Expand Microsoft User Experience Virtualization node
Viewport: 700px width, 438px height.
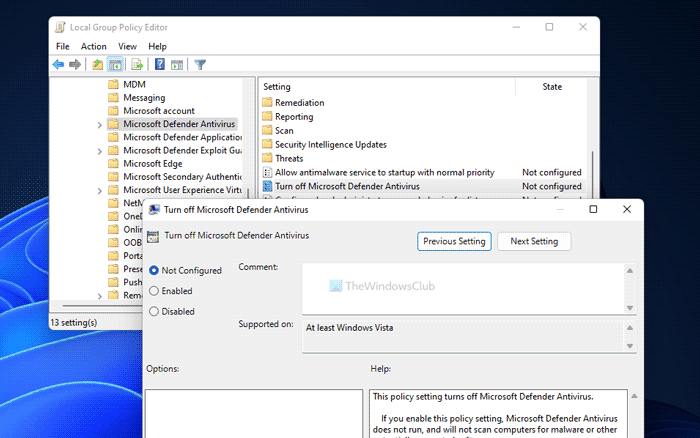click(x=99, y=190)
